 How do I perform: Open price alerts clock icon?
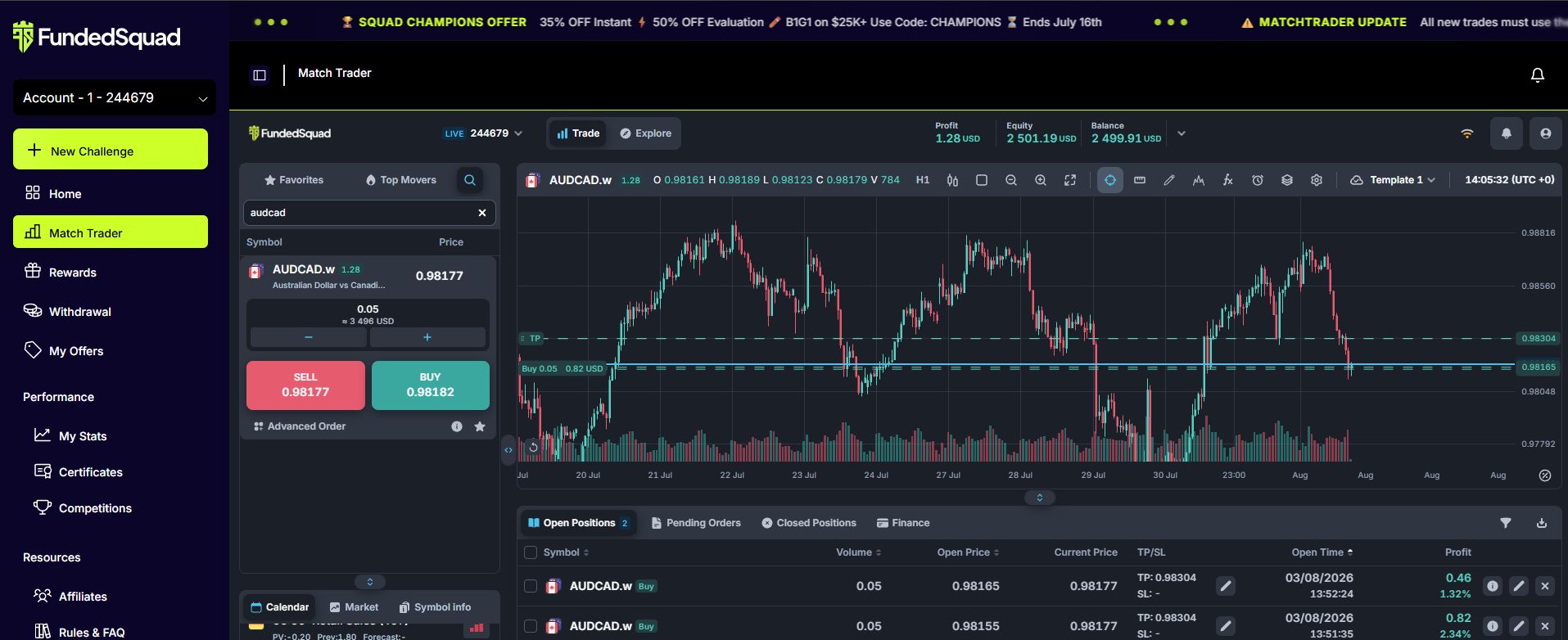(1258, 180)
